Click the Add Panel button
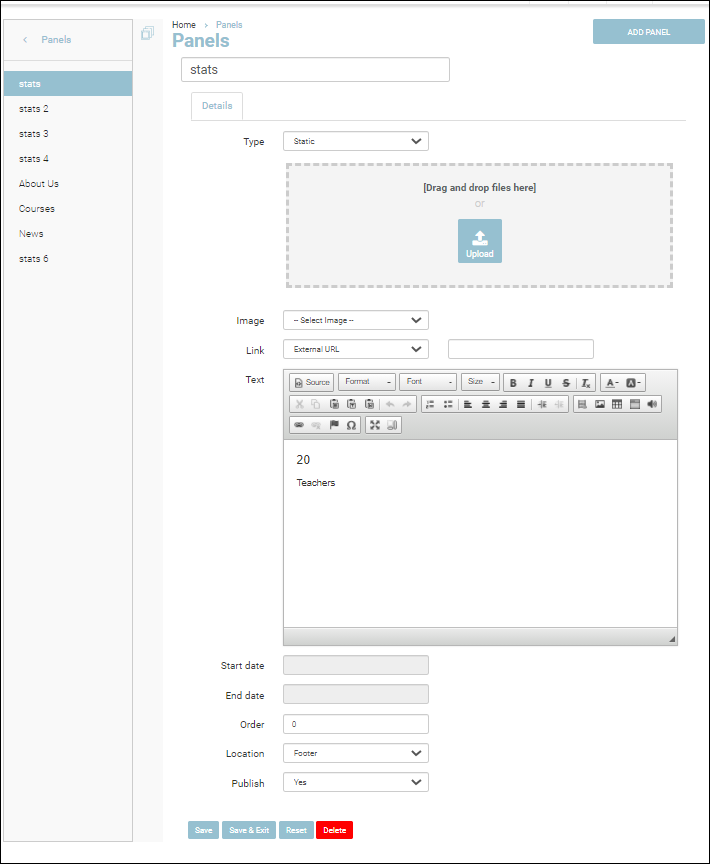This screenshot has width=710, height=864. point(648,32)
